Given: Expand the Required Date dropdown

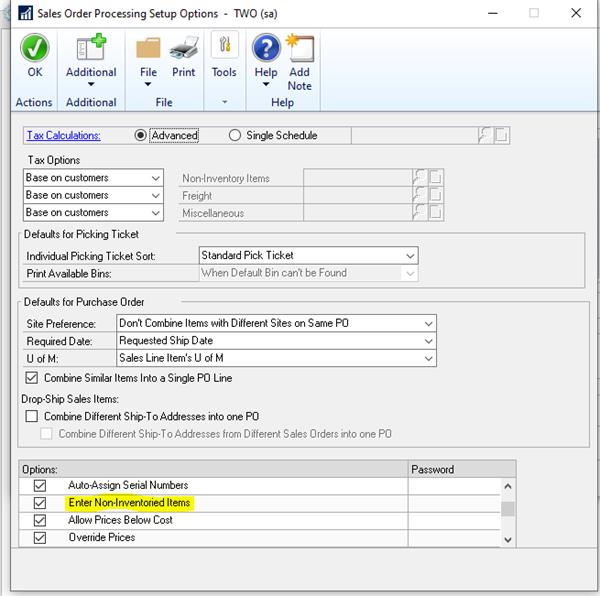Looking at the screenshot, I should (428, 341).
